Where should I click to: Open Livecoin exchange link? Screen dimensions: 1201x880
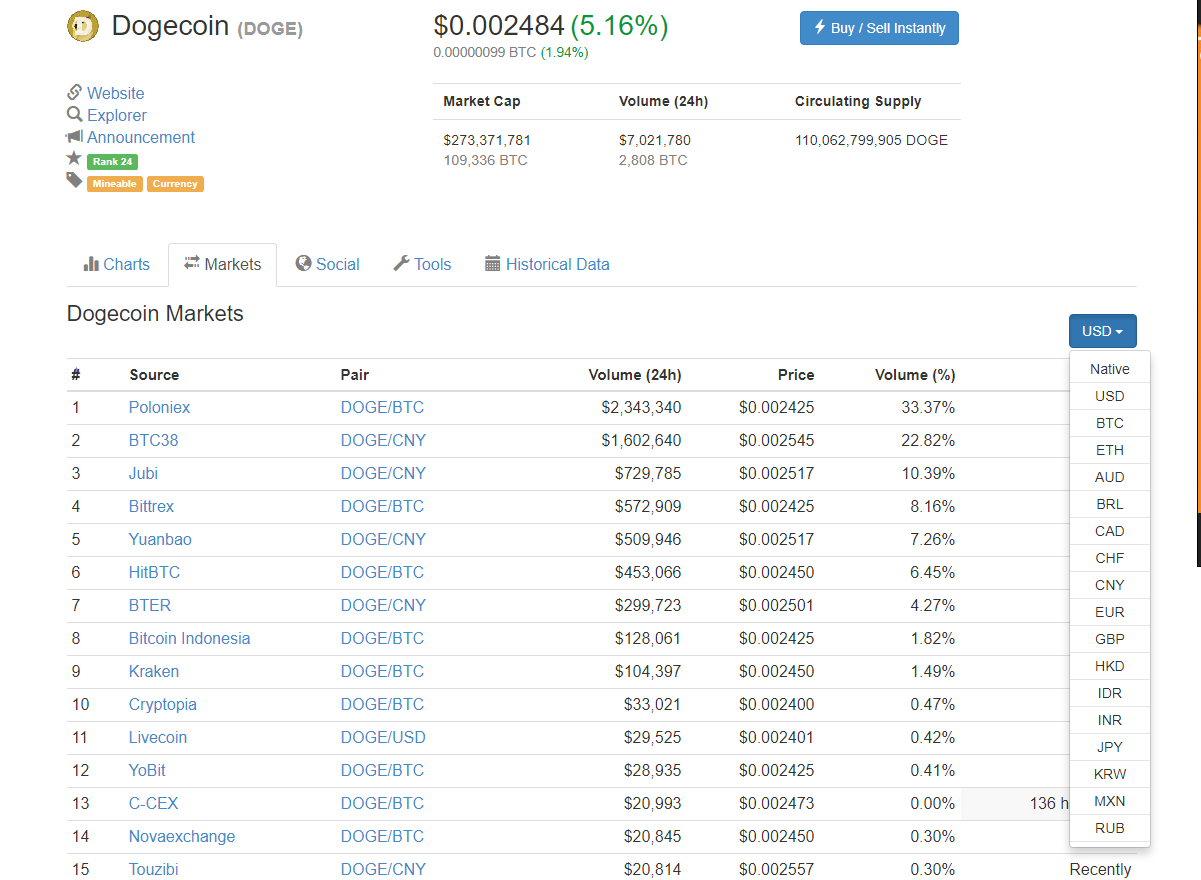click(158, 737)
